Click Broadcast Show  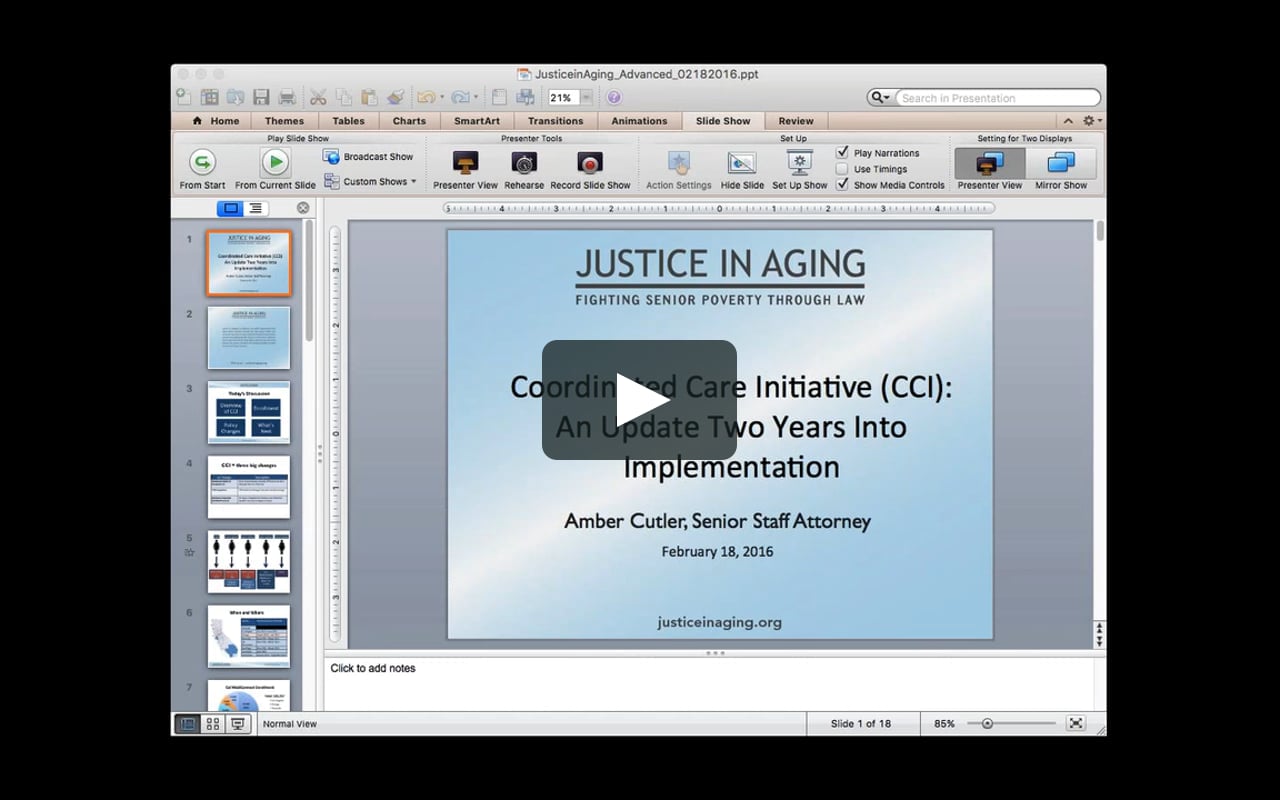368,157
